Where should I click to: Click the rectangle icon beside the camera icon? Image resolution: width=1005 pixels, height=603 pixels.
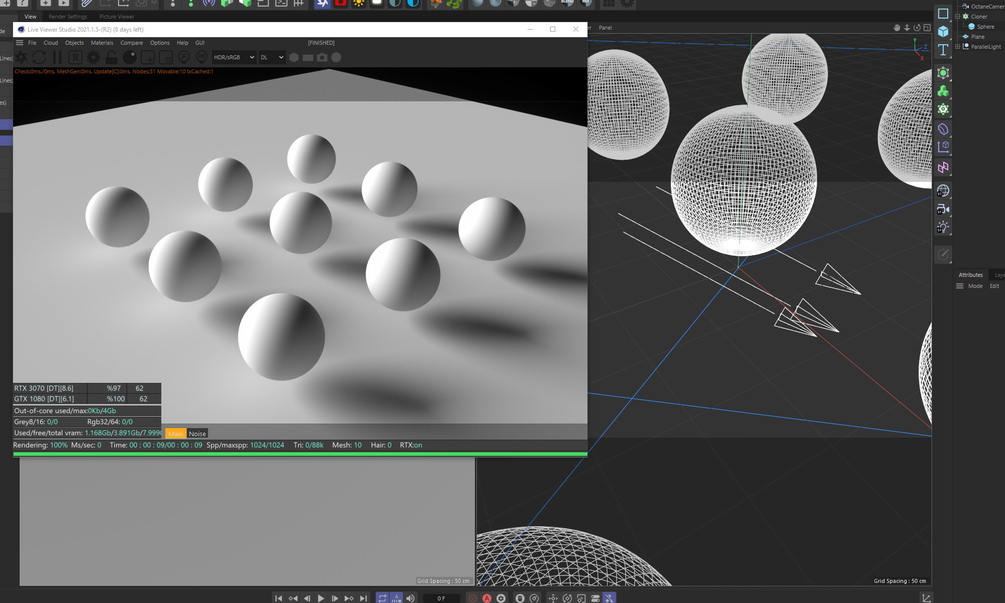[308, 57]
